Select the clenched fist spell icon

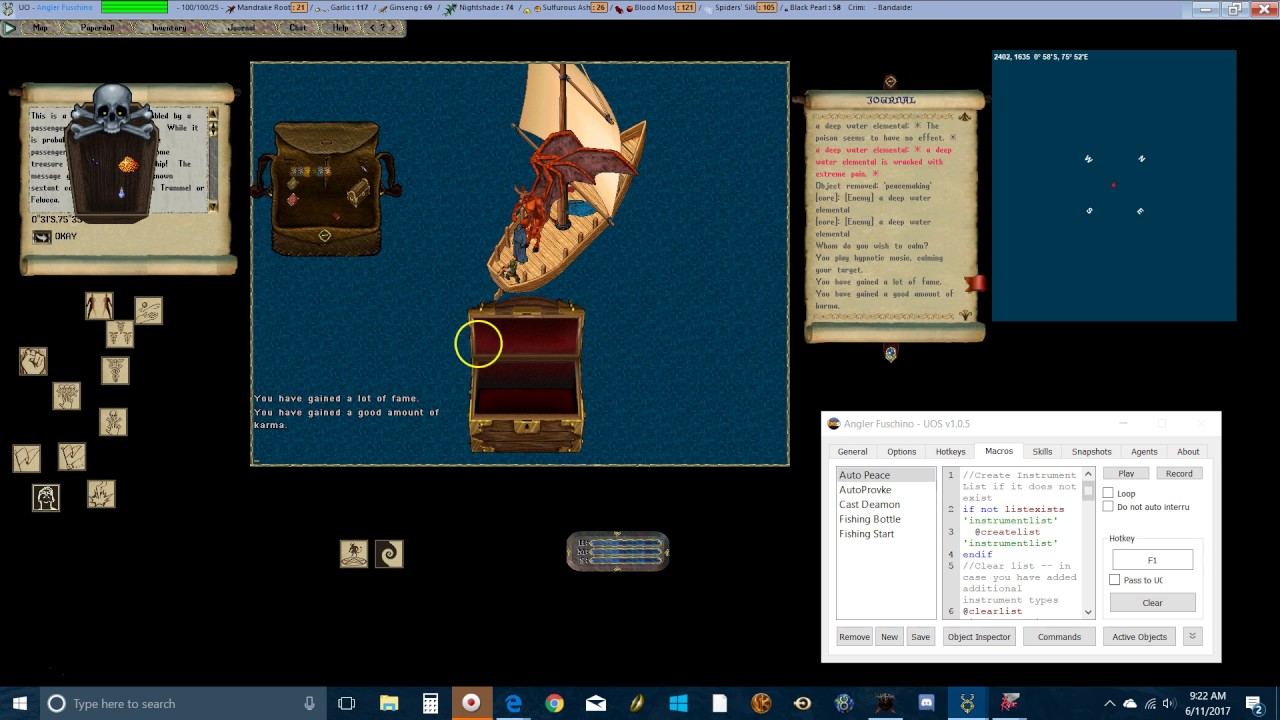coord(33,362)
